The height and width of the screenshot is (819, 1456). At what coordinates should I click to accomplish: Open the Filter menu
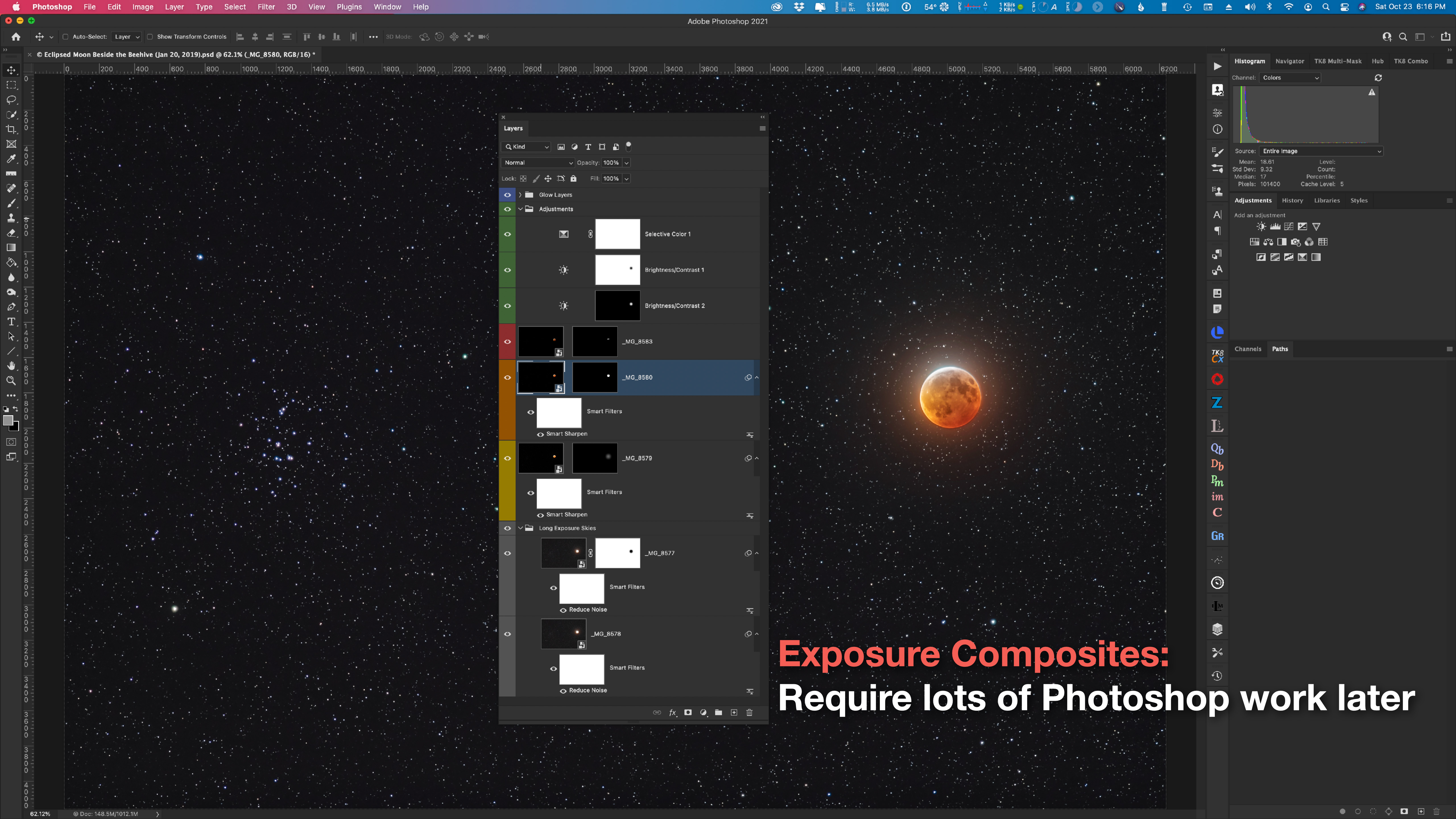coord(266,7)
